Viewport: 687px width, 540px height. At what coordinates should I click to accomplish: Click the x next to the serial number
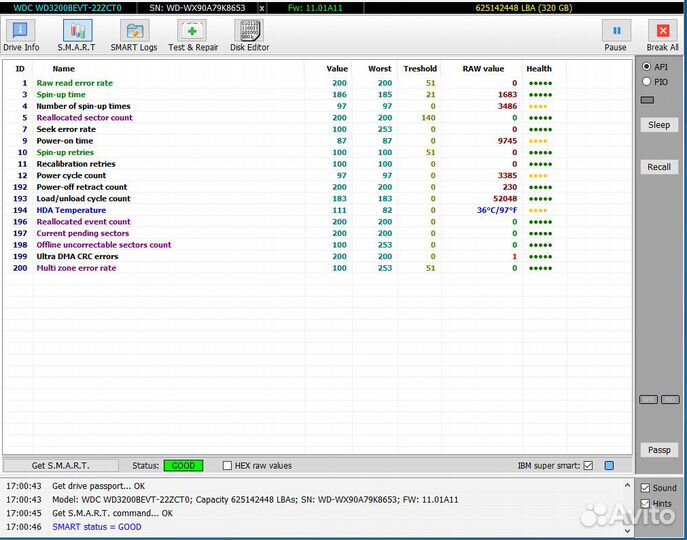(x=262, y=7)
